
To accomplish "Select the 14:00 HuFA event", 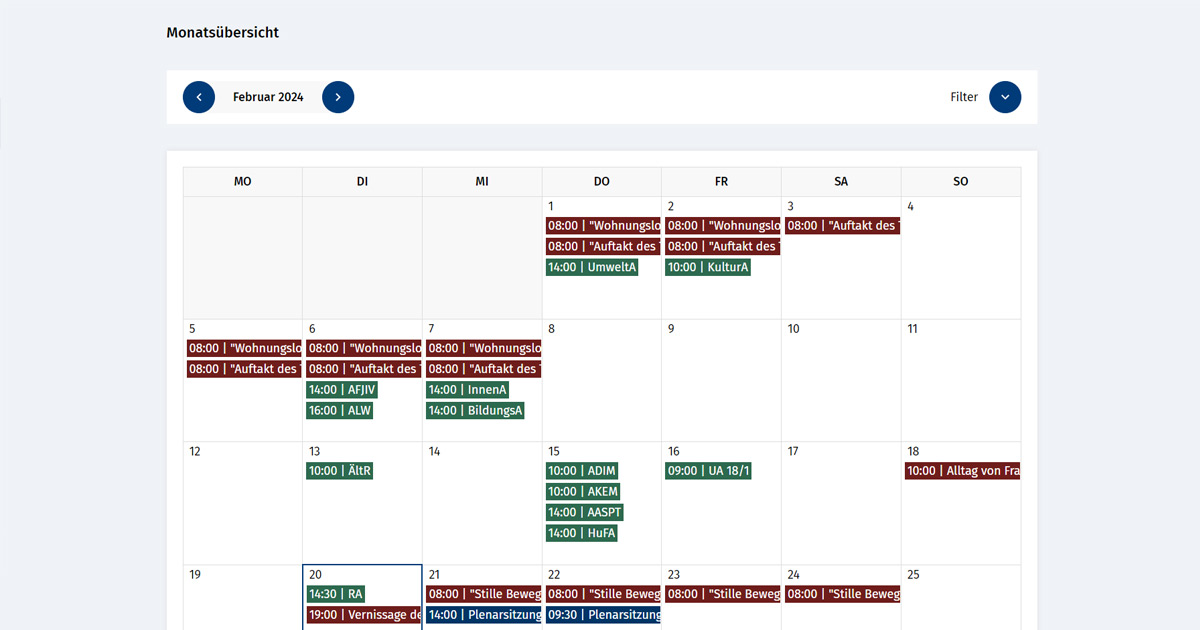I will [x=582, y=534].
